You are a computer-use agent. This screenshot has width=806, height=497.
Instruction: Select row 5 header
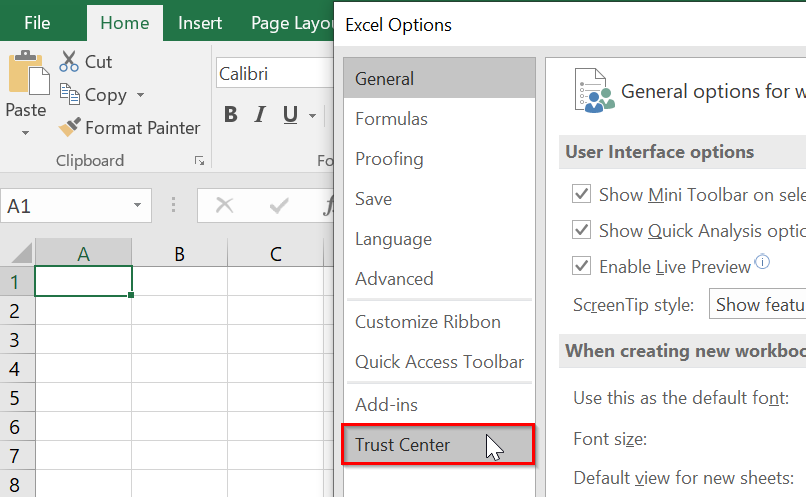click(17, 397)
